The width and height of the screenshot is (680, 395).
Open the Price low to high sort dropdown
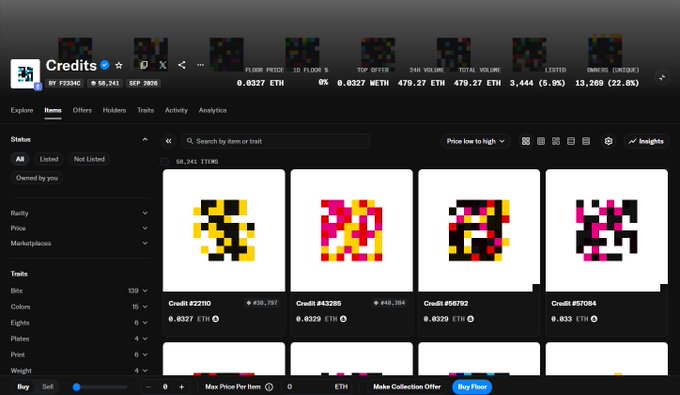tap(475, 141)
